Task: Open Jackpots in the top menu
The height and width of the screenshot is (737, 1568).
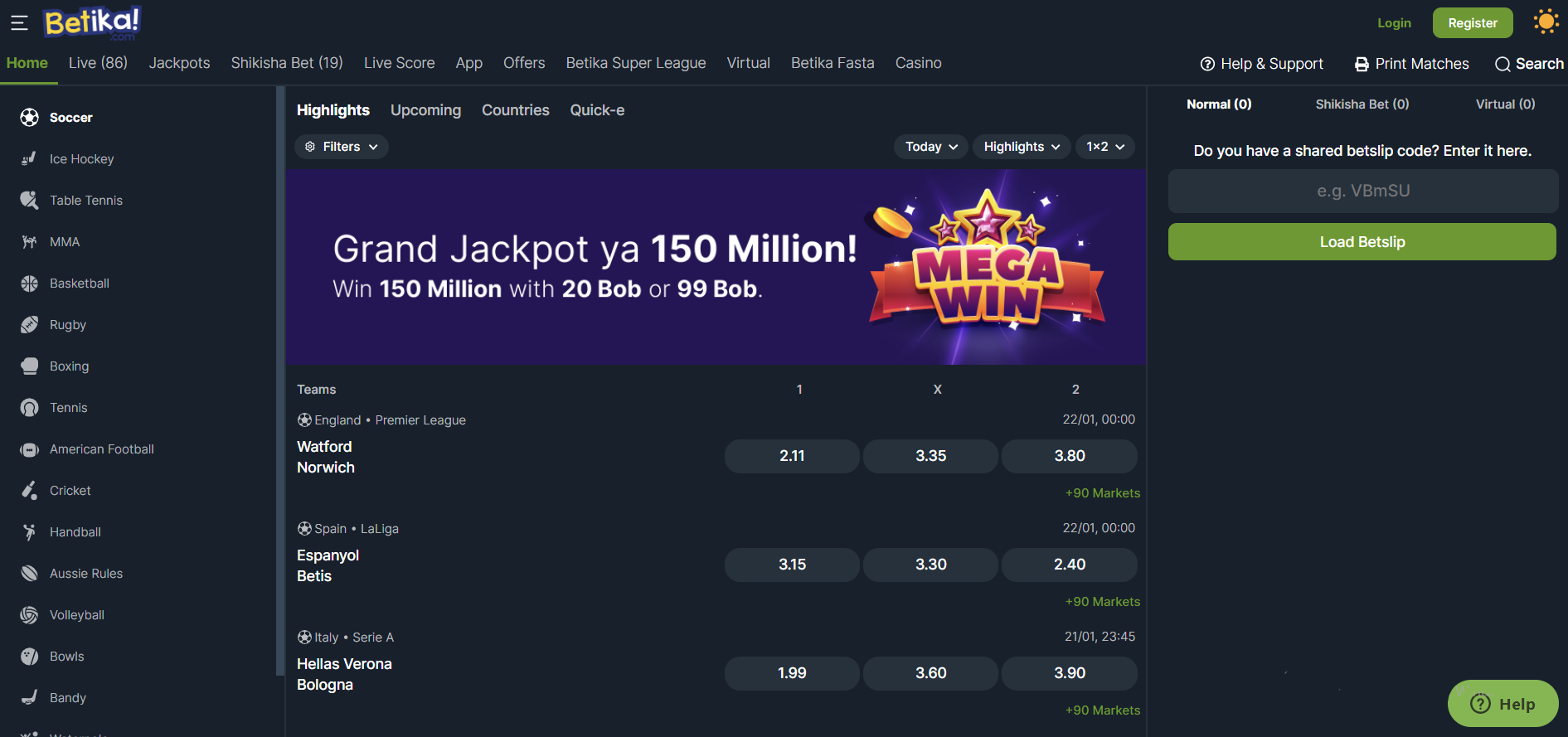Action: [x=179, y=63]
